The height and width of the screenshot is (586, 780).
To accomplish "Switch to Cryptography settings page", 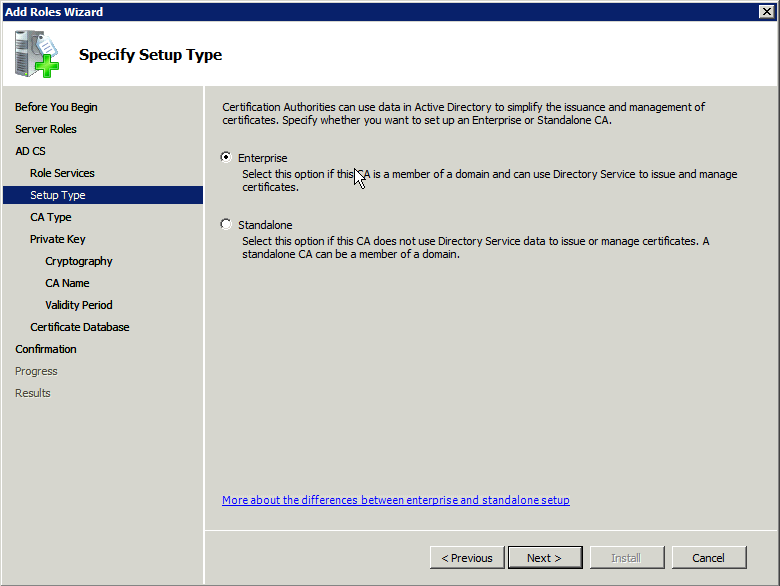I will [x=79, y=261].
